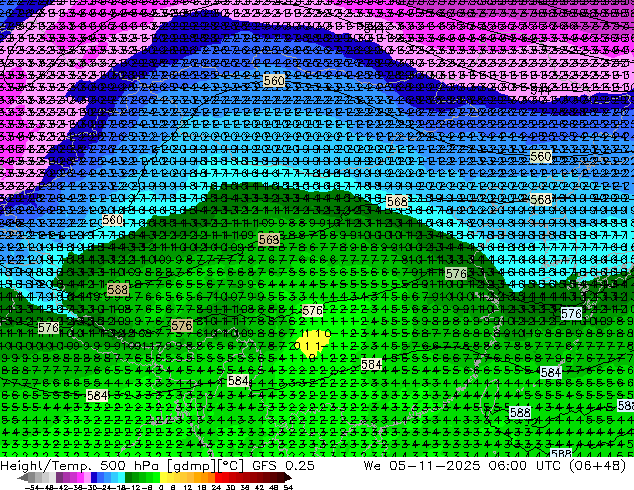This screenshot has height=490, width=634.
Task: Click the gray left arrow end of legend
Action: pos(22,477)
